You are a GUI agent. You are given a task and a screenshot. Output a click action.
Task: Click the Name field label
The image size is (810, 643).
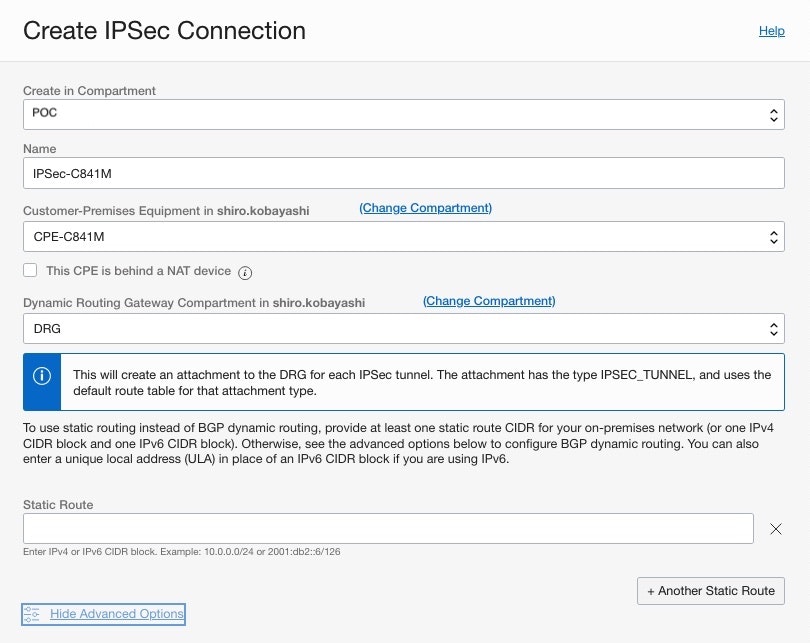(x=40, y=148)
